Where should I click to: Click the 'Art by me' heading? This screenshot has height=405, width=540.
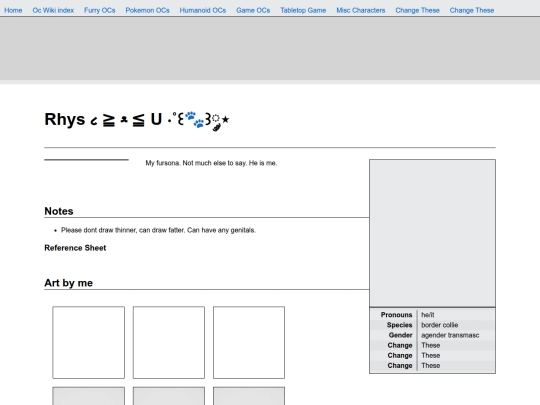pos(69,283)
